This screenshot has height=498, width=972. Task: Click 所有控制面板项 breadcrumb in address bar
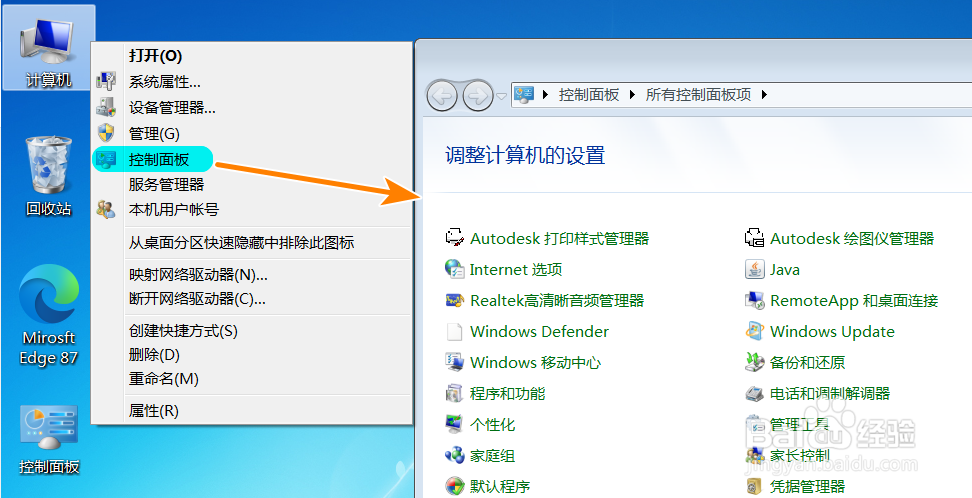tap(698, 95)
